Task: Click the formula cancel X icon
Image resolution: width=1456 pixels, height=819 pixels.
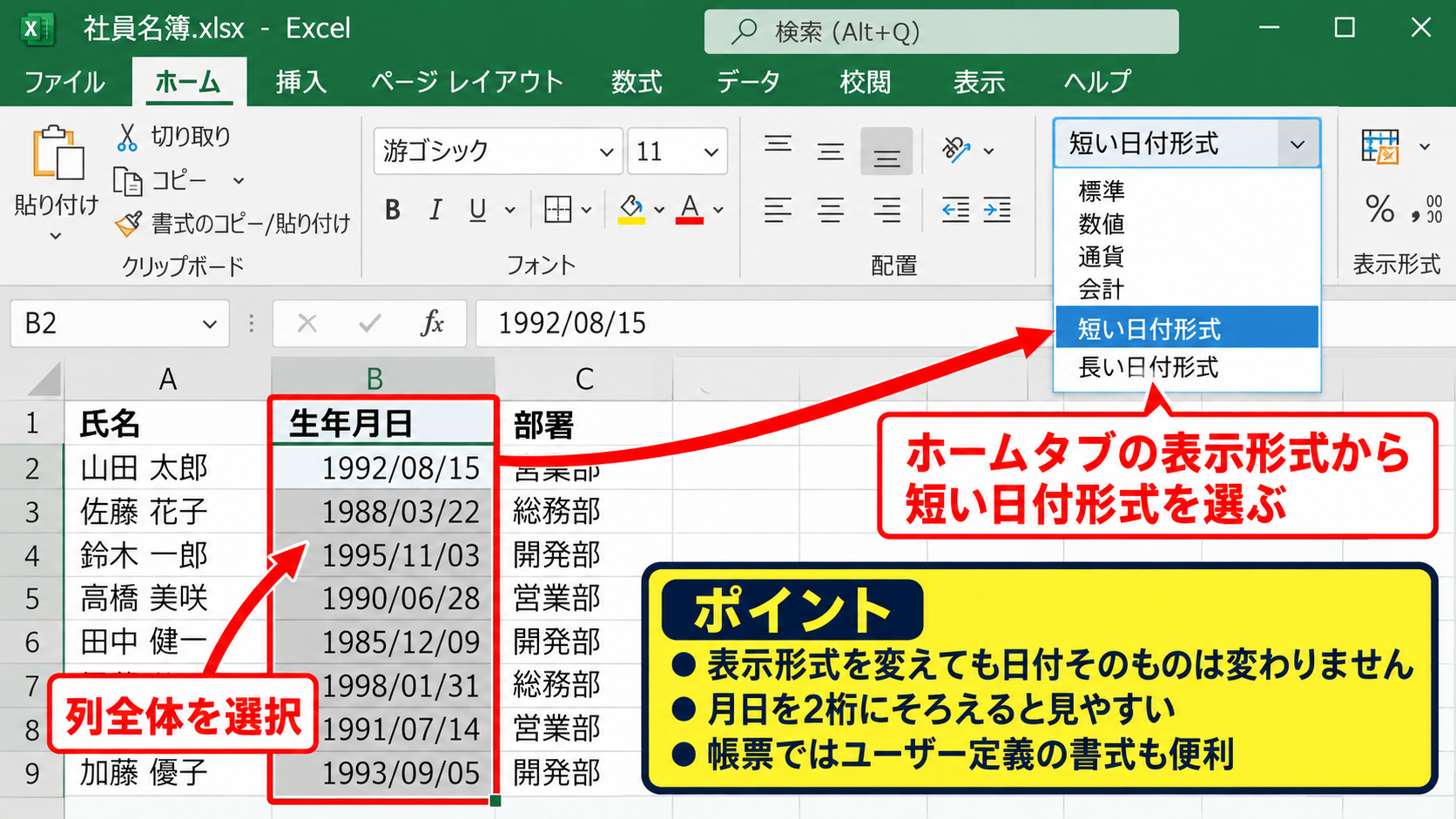Action: tap(307, 324)
